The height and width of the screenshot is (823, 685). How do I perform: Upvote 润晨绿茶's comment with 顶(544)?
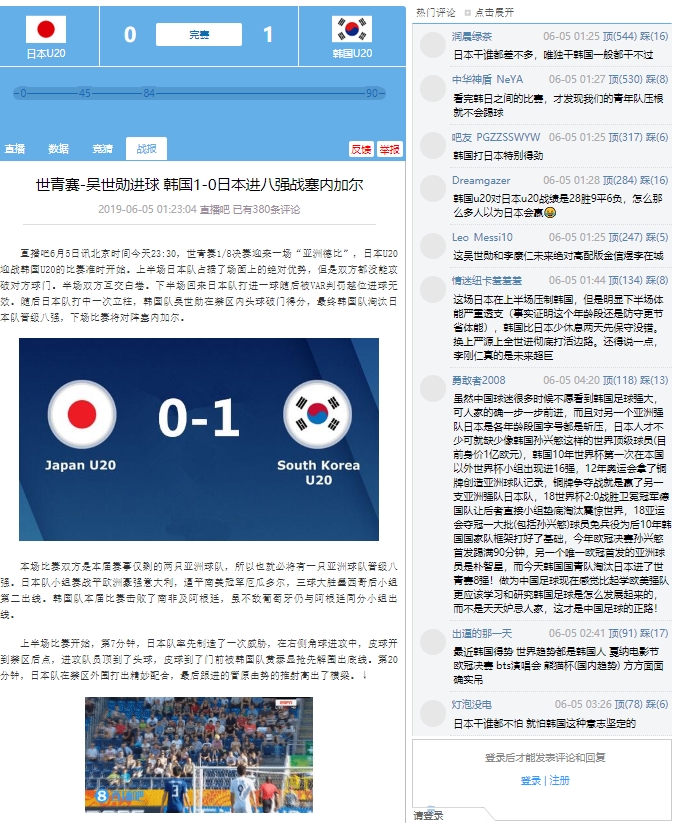(620, 36)
